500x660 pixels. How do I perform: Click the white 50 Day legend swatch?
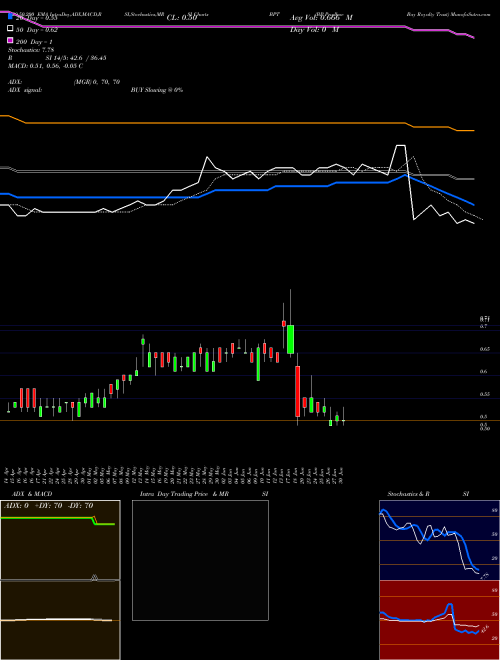pyautogui.click(x=11, y=29)
